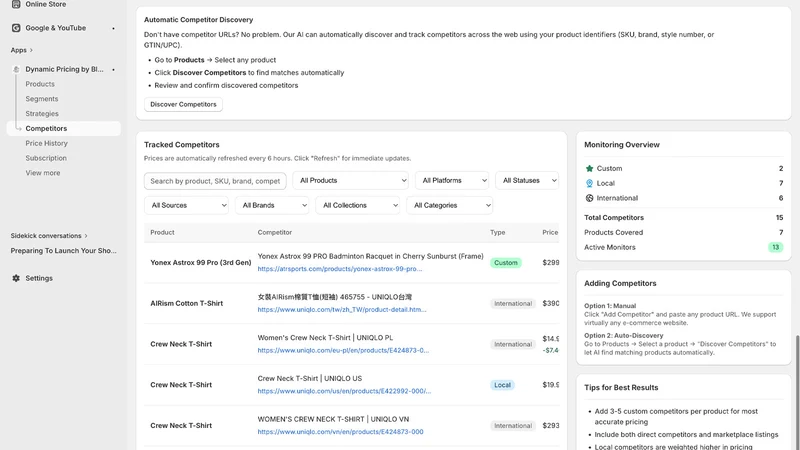The height and width of the screenshot is (450, 800).
Task: Open the All Collections dropdown
Action: [x=358, y=206]
